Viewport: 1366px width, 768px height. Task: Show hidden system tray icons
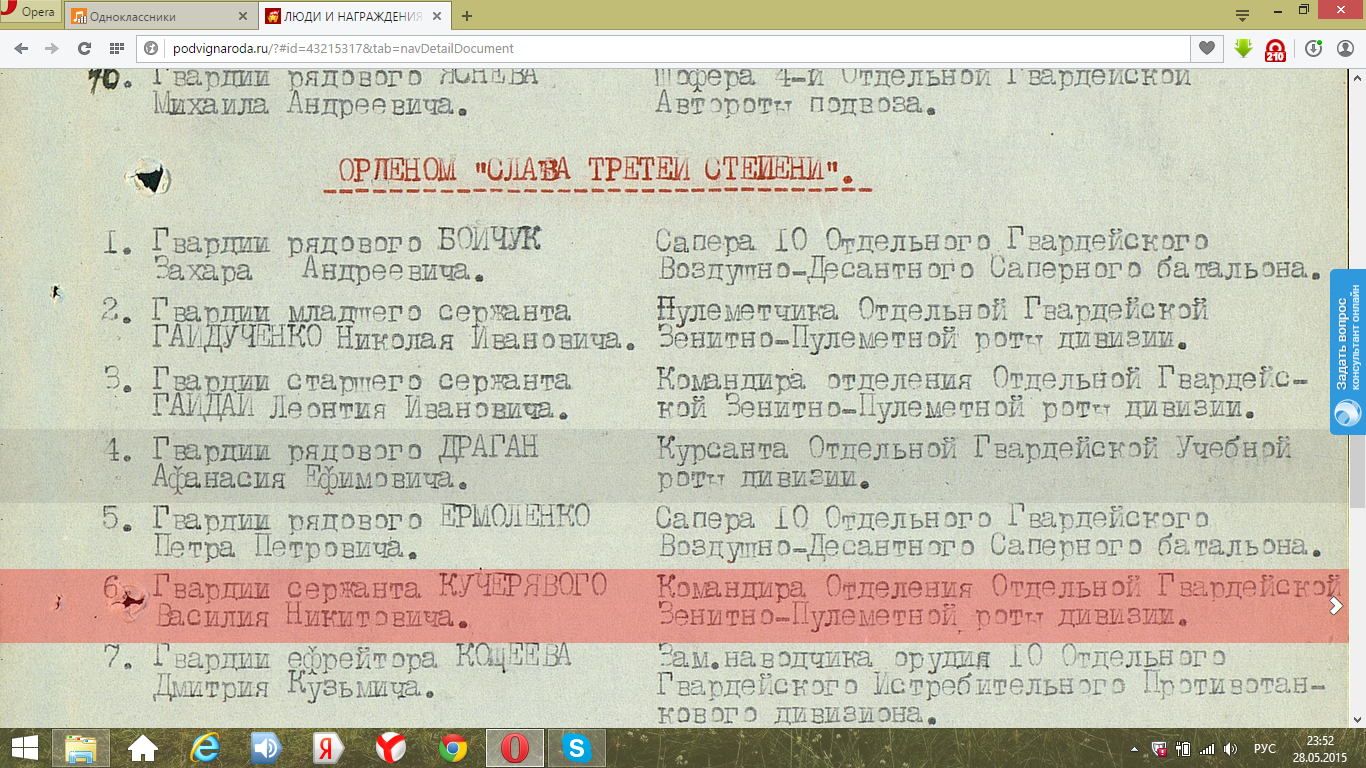point(1135,748)
